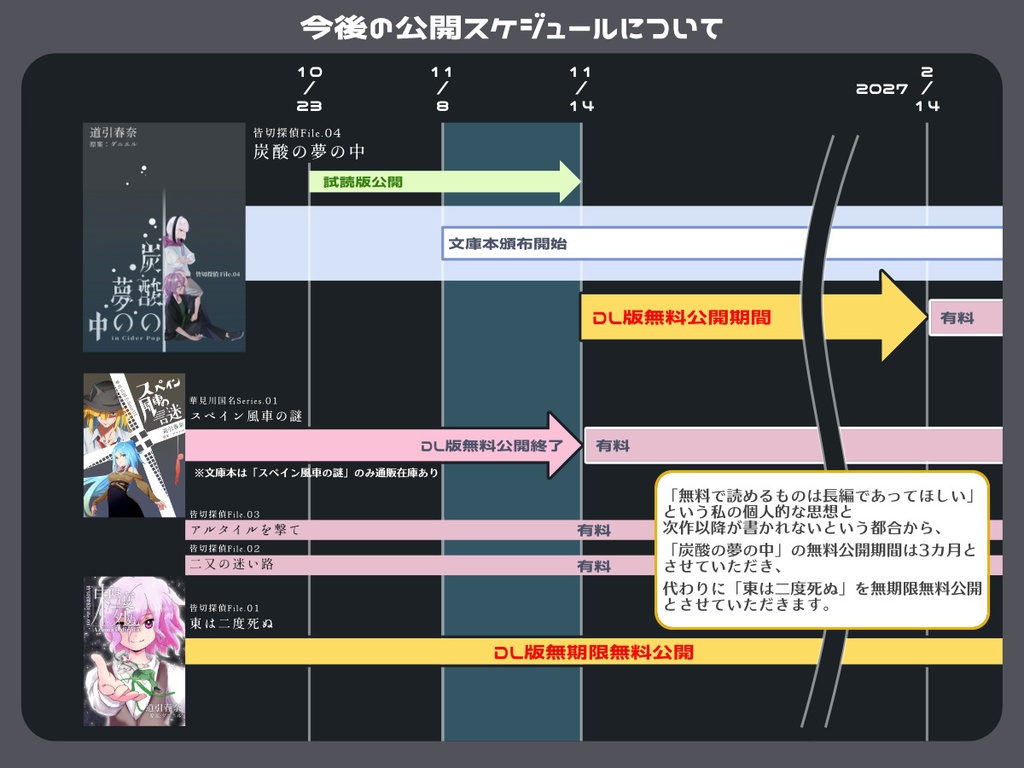Click the 皆切探偵File.02 label

point(225,549)
